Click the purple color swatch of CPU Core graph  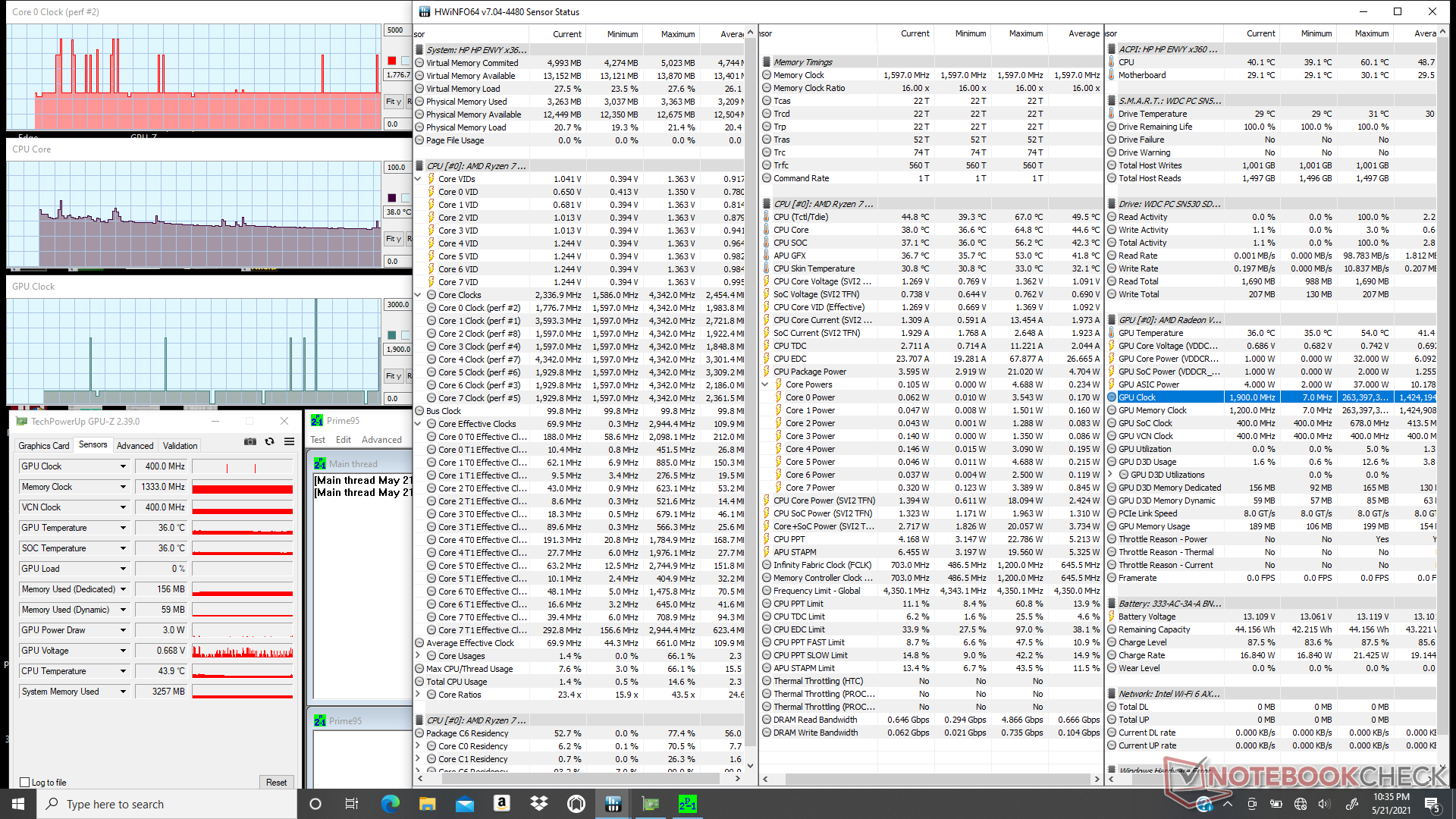click(x=391, y=198)
